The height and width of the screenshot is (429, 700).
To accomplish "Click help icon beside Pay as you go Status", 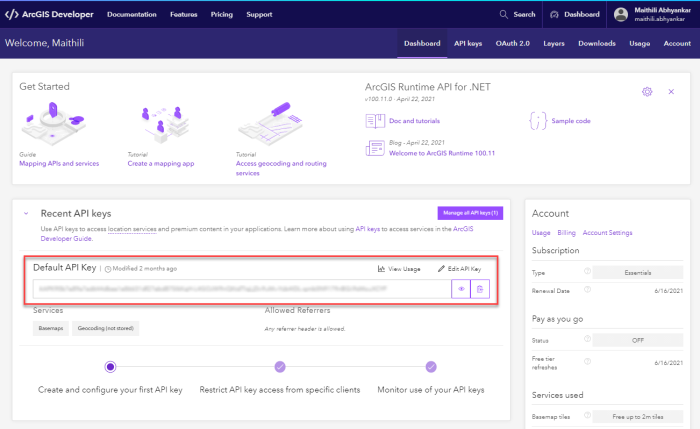I will [x=587, y=340].
